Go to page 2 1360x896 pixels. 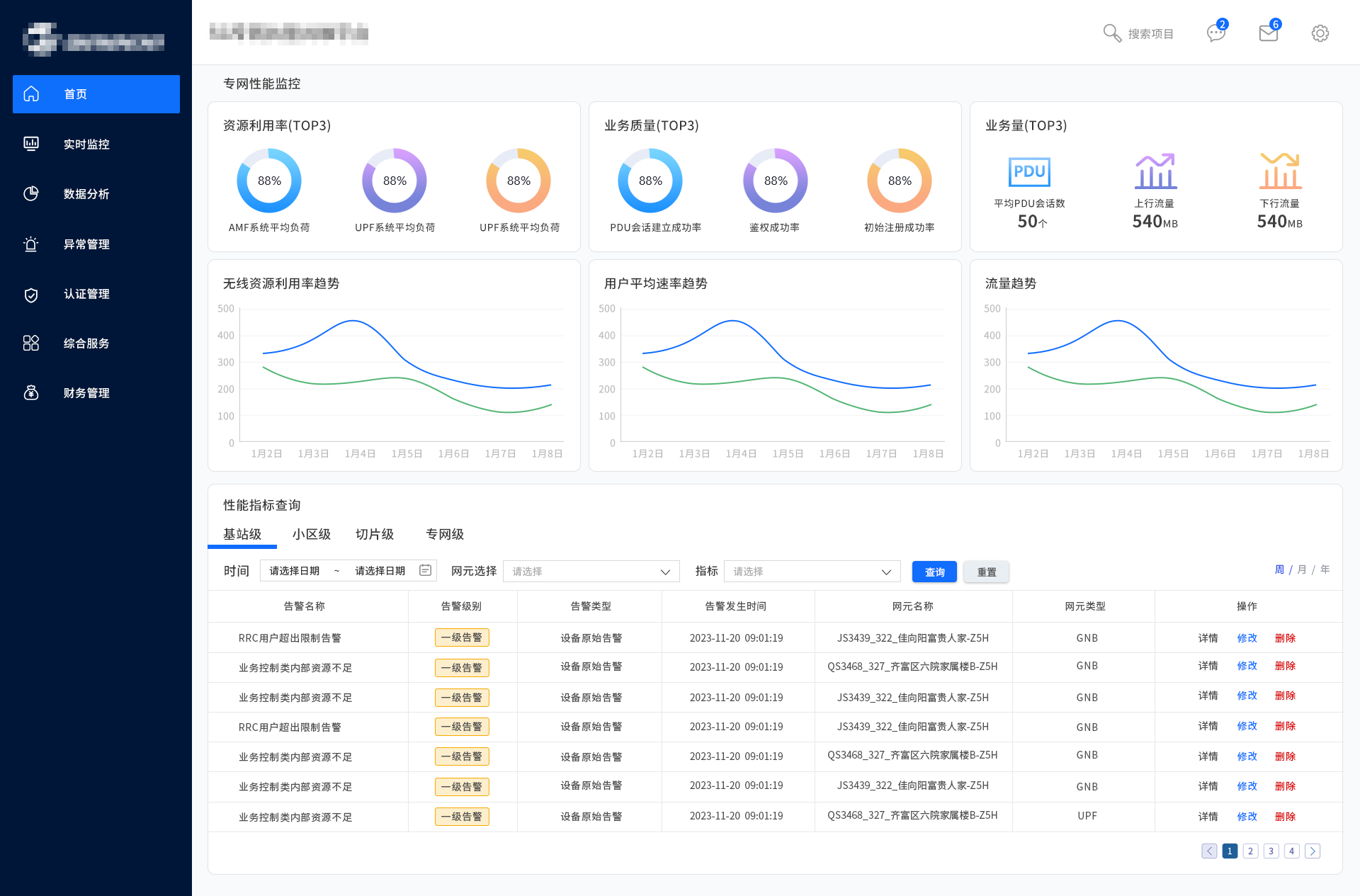coord(1251,851)
